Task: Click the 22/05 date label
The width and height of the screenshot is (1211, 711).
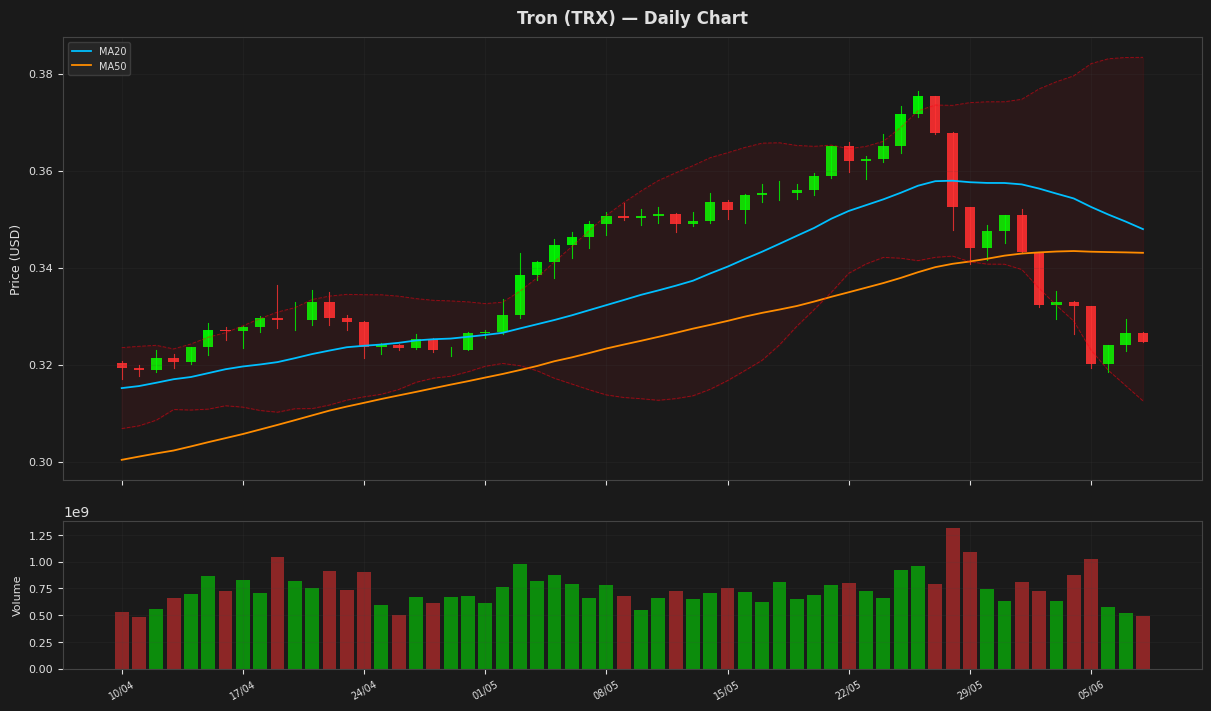Action: 848,691
